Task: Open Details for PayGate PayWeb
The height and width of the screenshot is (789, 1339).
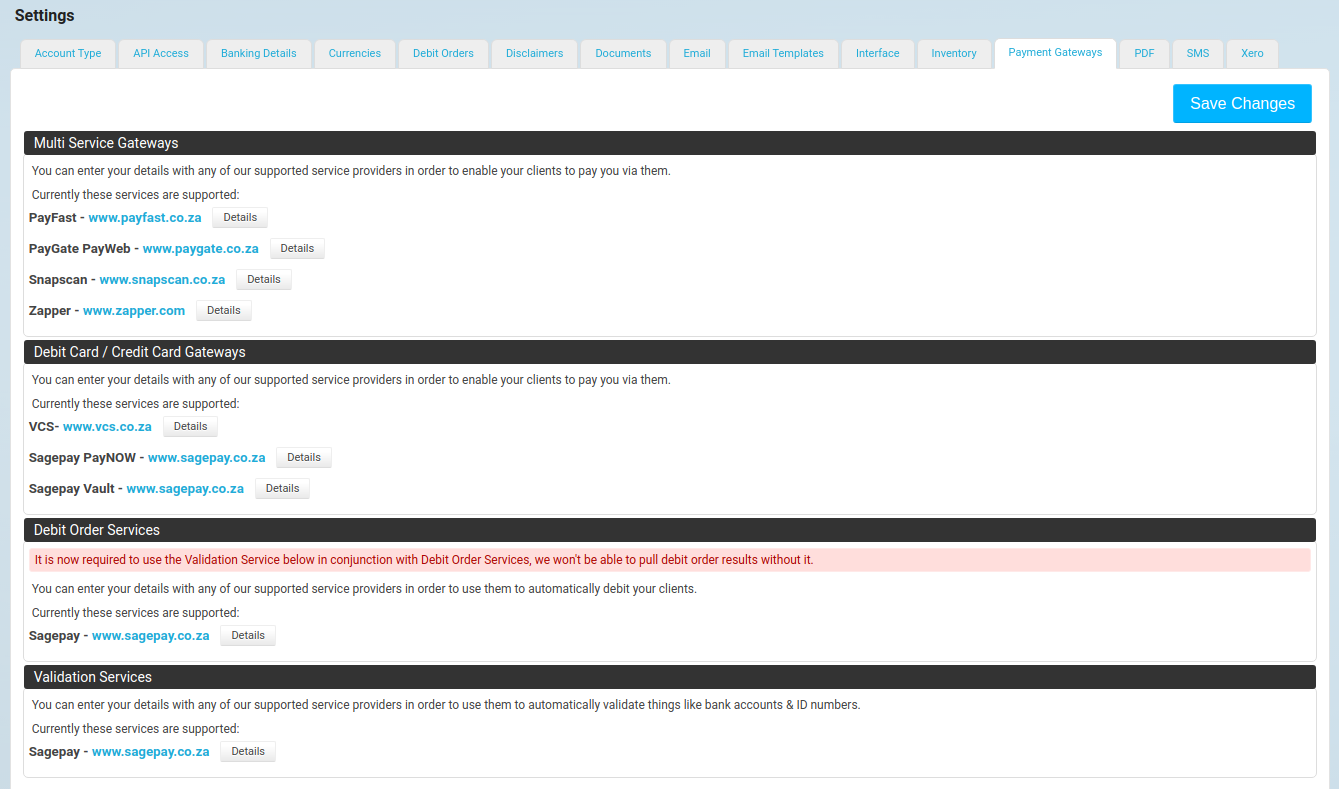Action: (x=297, y=248)
